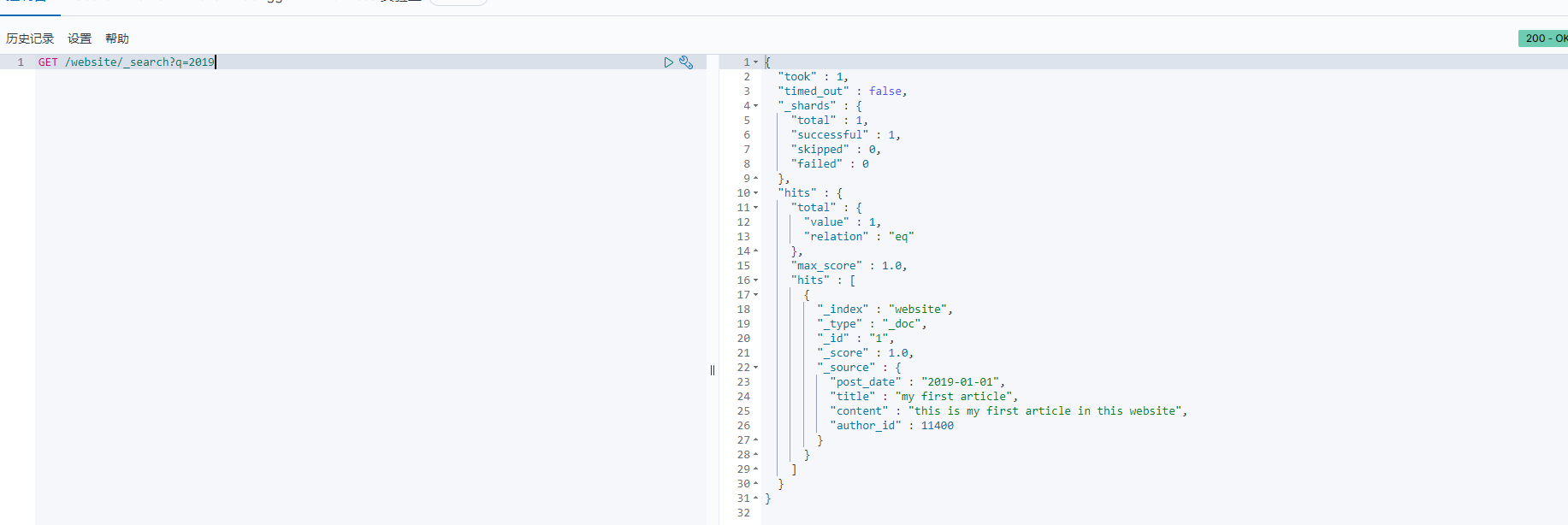Viewport: 1568px width, 525px height.
Task: Click the "_index" value "website"
Action: pyautogui.click(x=918, y=310)
